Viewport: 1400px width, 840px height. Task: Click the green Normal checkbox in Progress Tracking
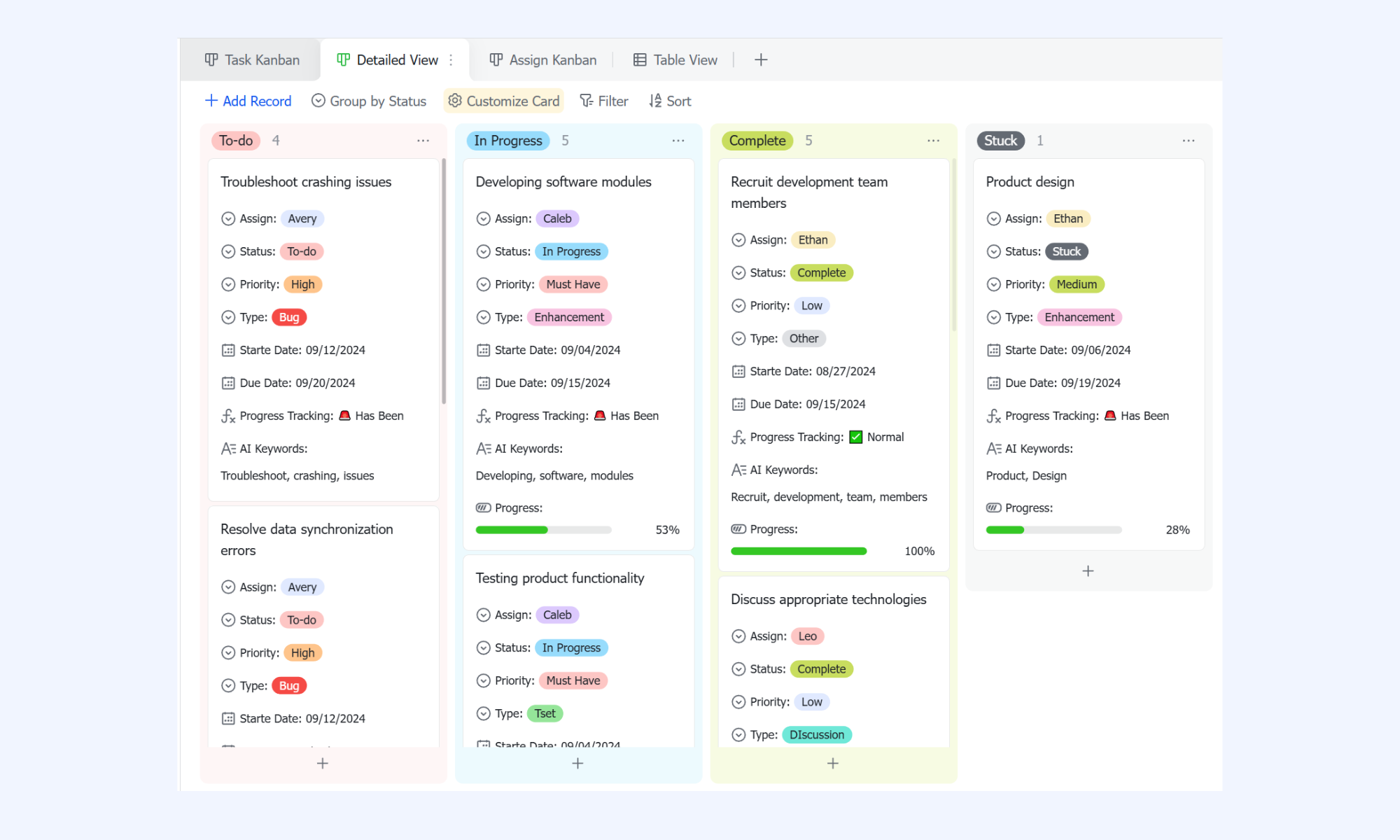pos(855,437)
